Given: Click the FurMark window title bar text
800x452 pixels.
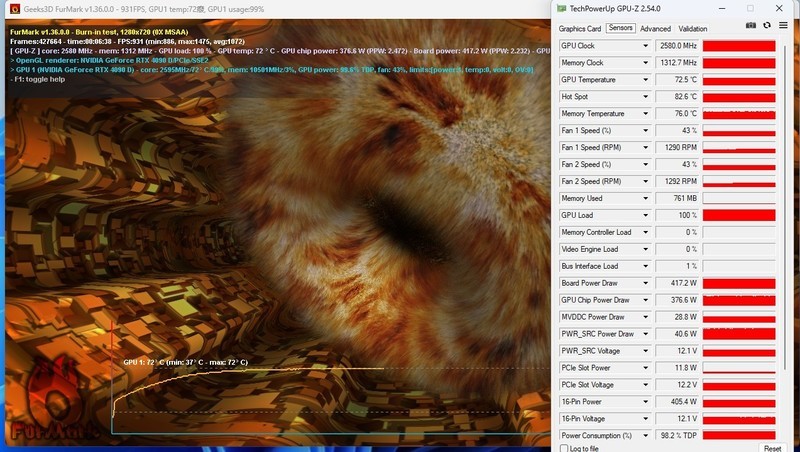Looking at the screenshot, I should click(144, 9).
